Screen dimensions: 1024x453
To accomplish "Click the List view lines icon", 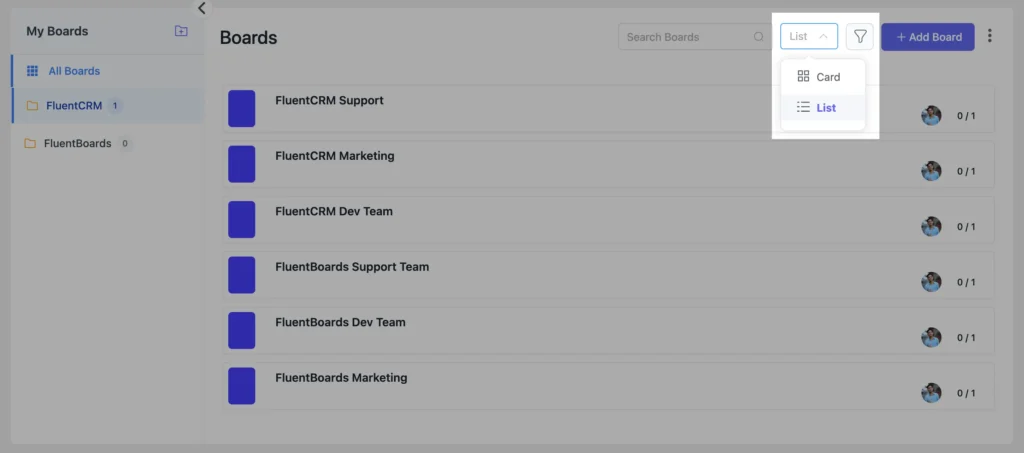I will click(803, 107).
